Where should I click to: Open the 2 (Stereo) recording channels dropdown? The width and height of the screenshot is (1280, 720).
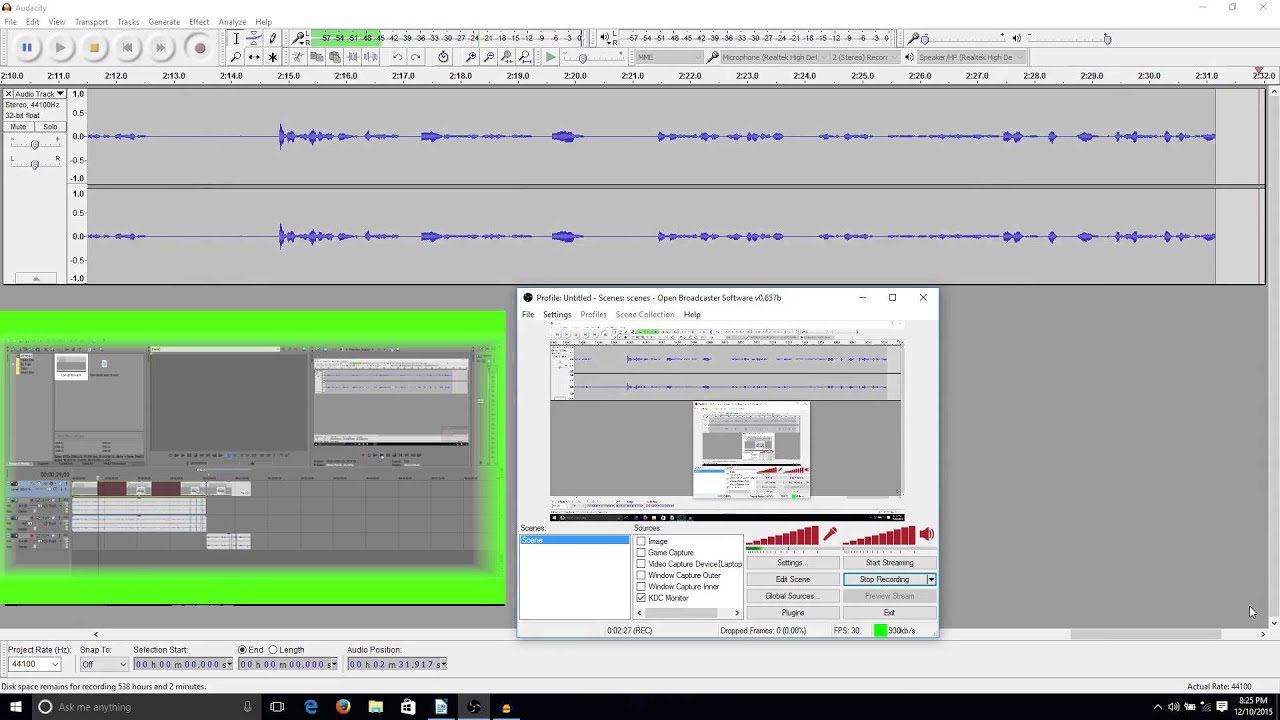point(865,57)
